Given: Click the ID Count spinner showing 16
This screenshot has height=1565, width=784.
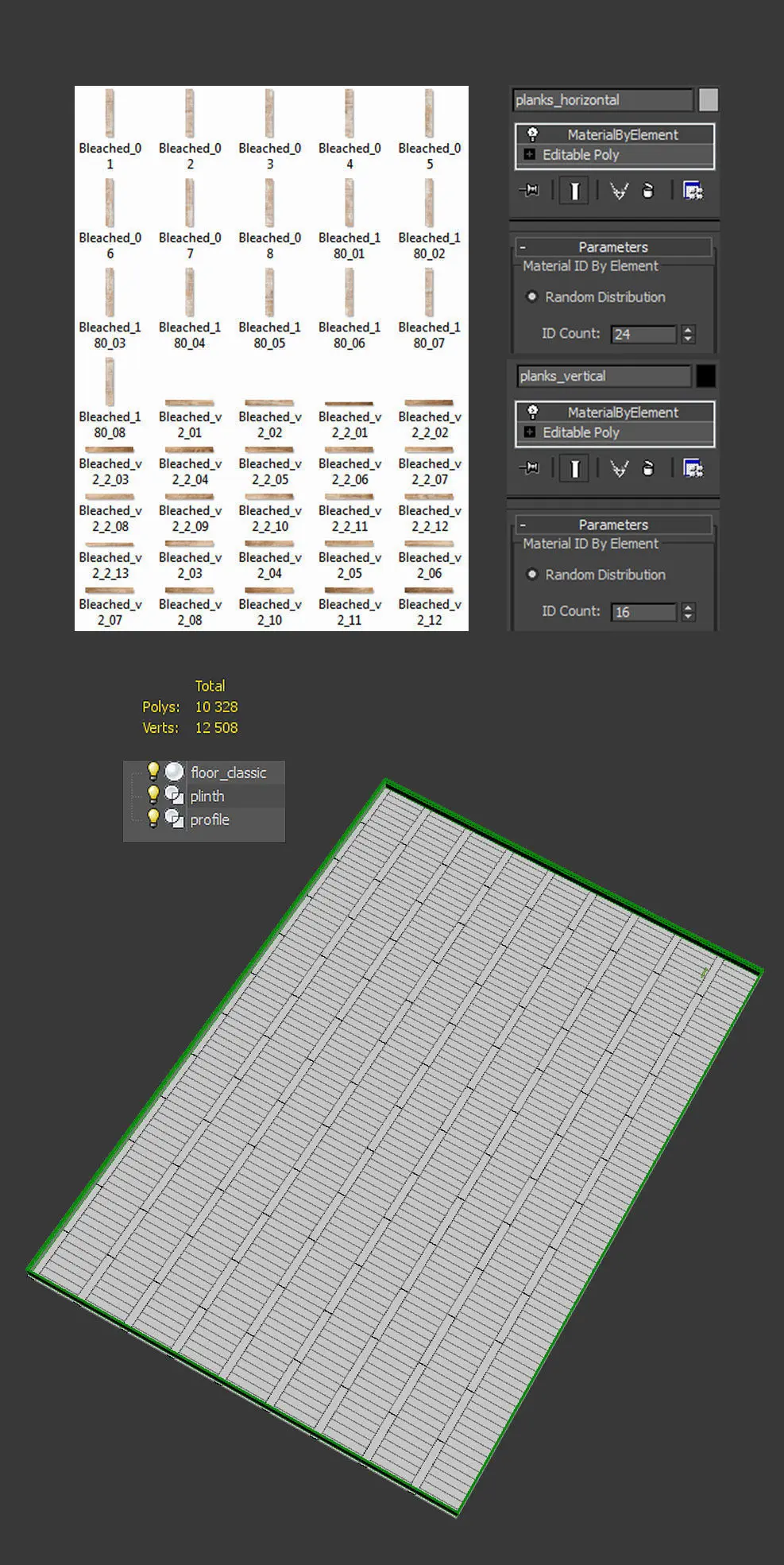Looking at the screenshot, I should pos(689,611).
